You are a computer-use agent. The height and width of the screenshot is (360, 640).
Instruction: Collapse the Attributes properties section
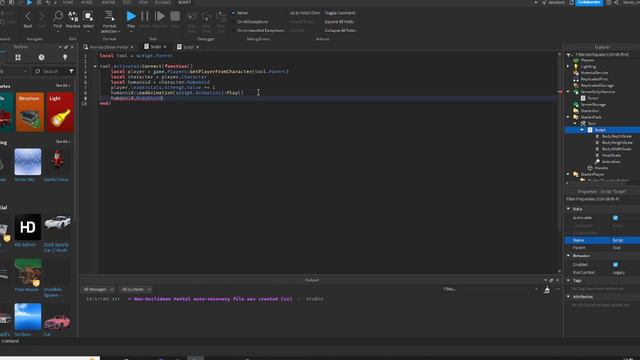coord(569,297)
